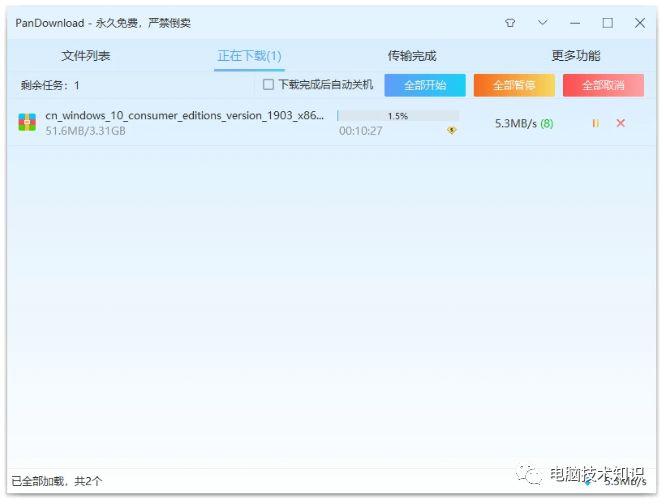Click the 5.3MB/s speed in the download row
The height and width of the screenshot is (504, 666).
(516, 124)
